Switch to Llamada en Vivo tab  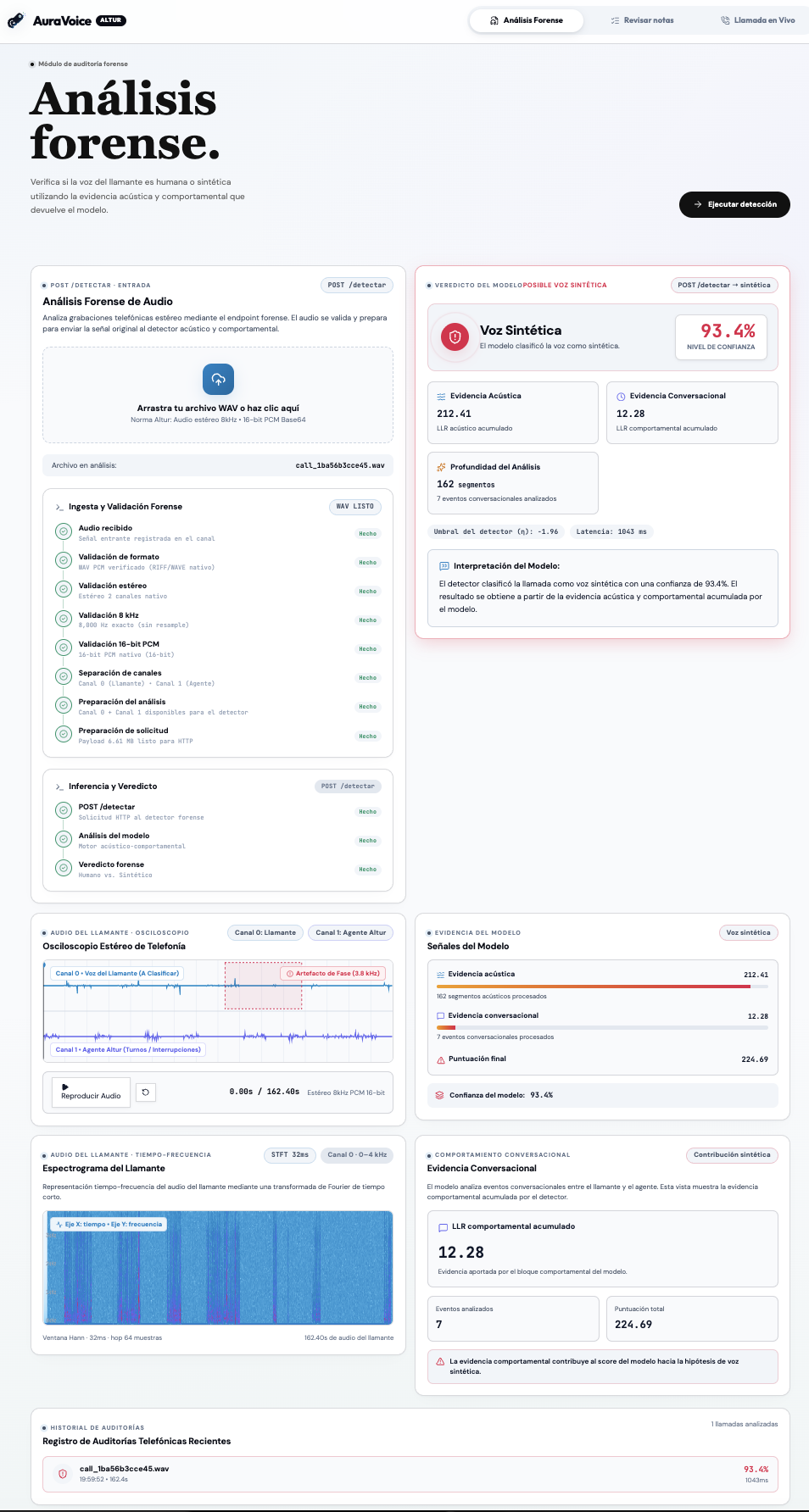pos(758,20)
